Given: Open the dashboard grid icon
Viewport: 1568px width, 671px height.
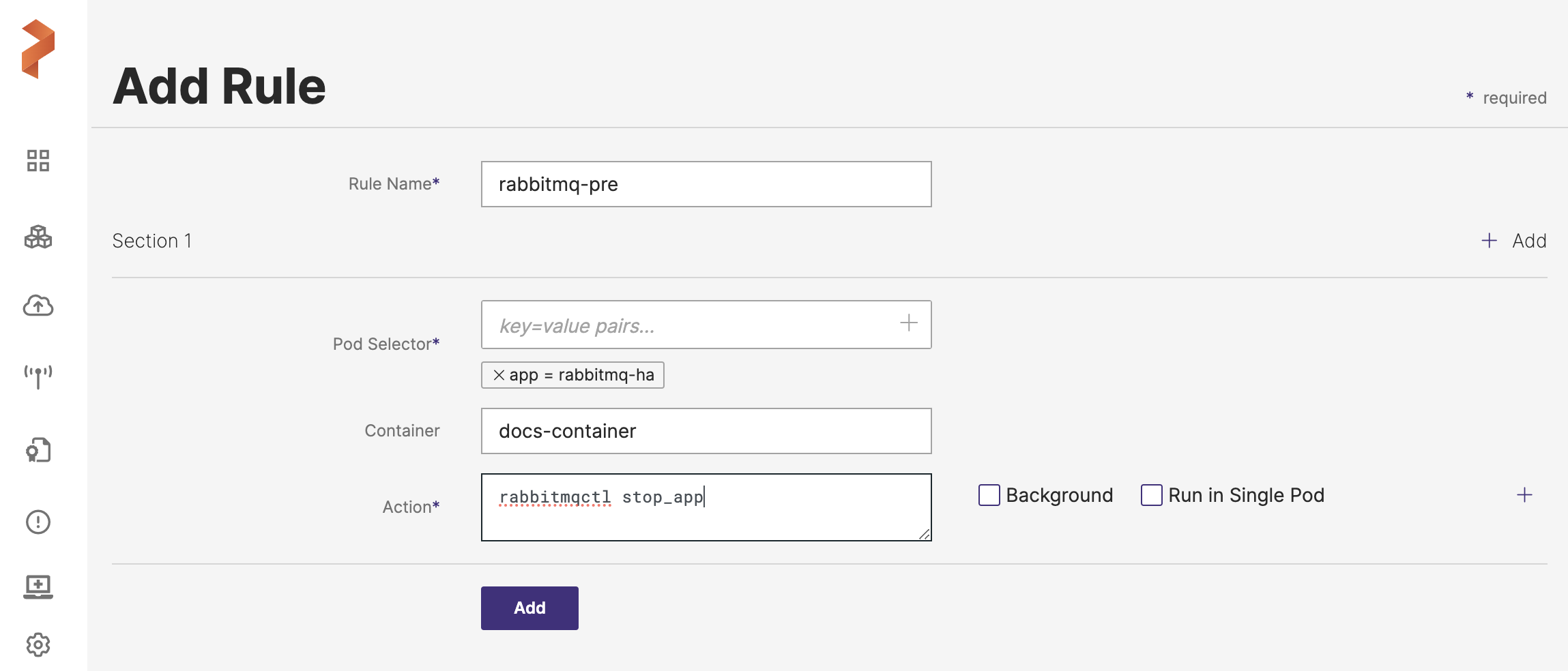Looking at the screenshot, I should click(38, 161).
